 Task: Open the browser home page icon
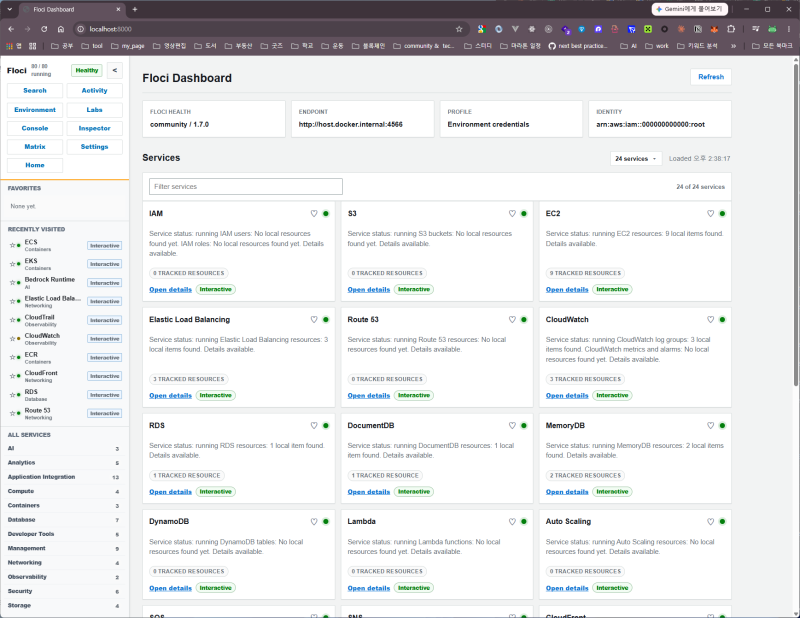point(61,29)
